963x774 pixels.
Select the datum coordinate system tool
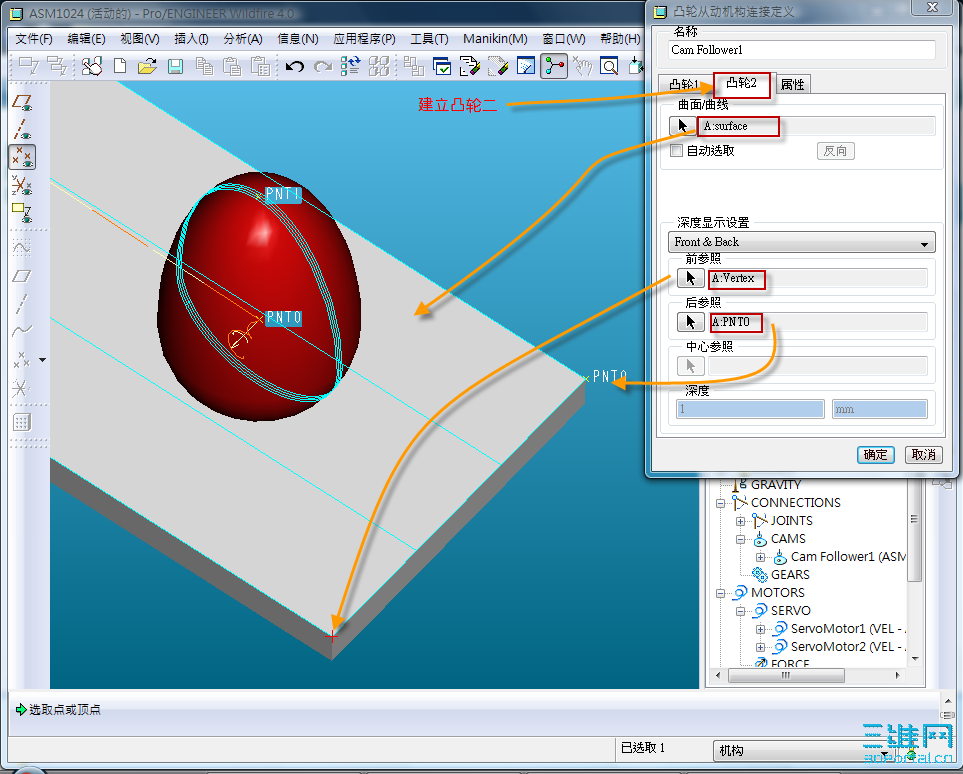[21, 388]
